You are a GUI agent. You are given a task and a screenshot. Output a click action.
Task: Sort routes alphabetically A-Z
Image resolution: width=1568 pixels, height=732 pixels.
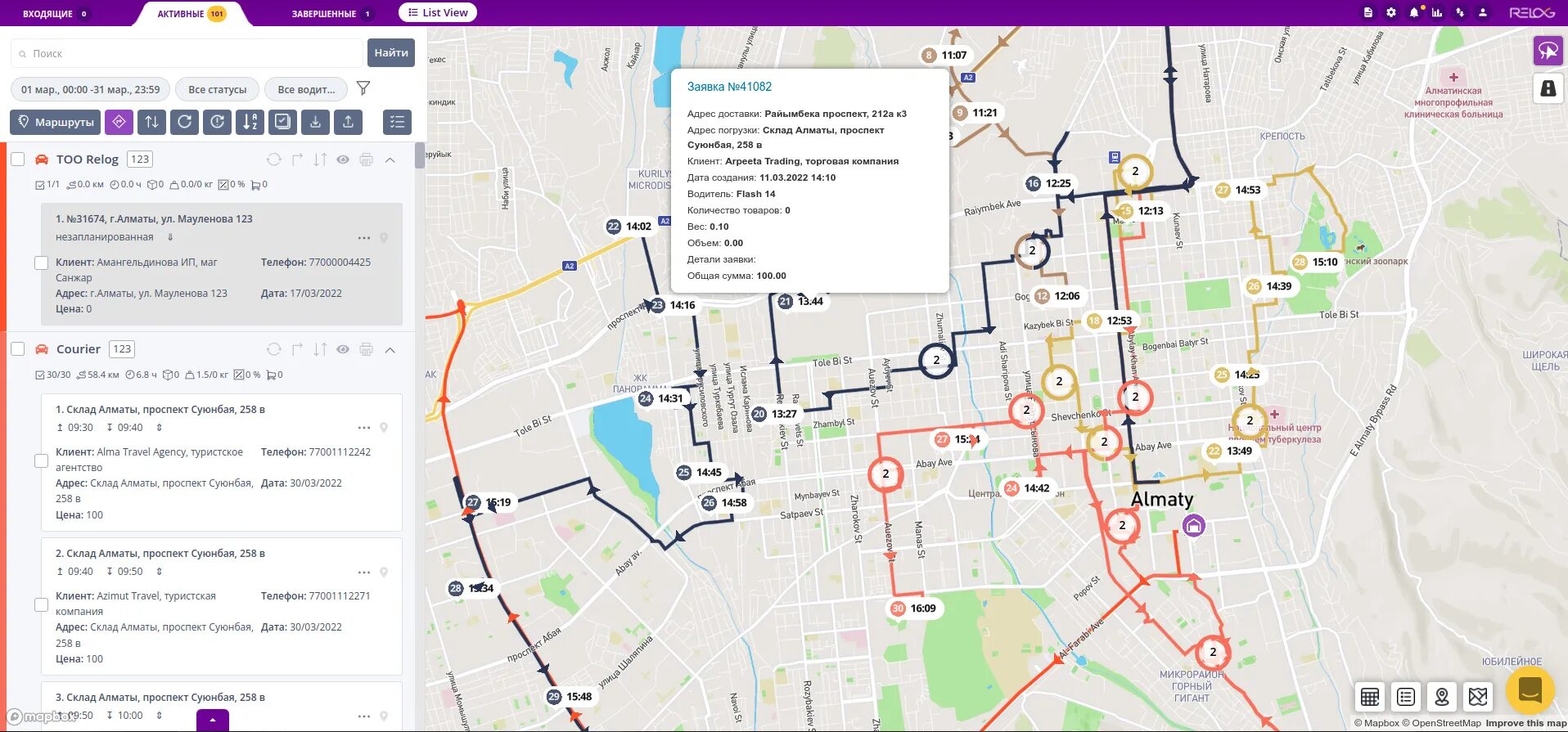(x=250, y=122)
